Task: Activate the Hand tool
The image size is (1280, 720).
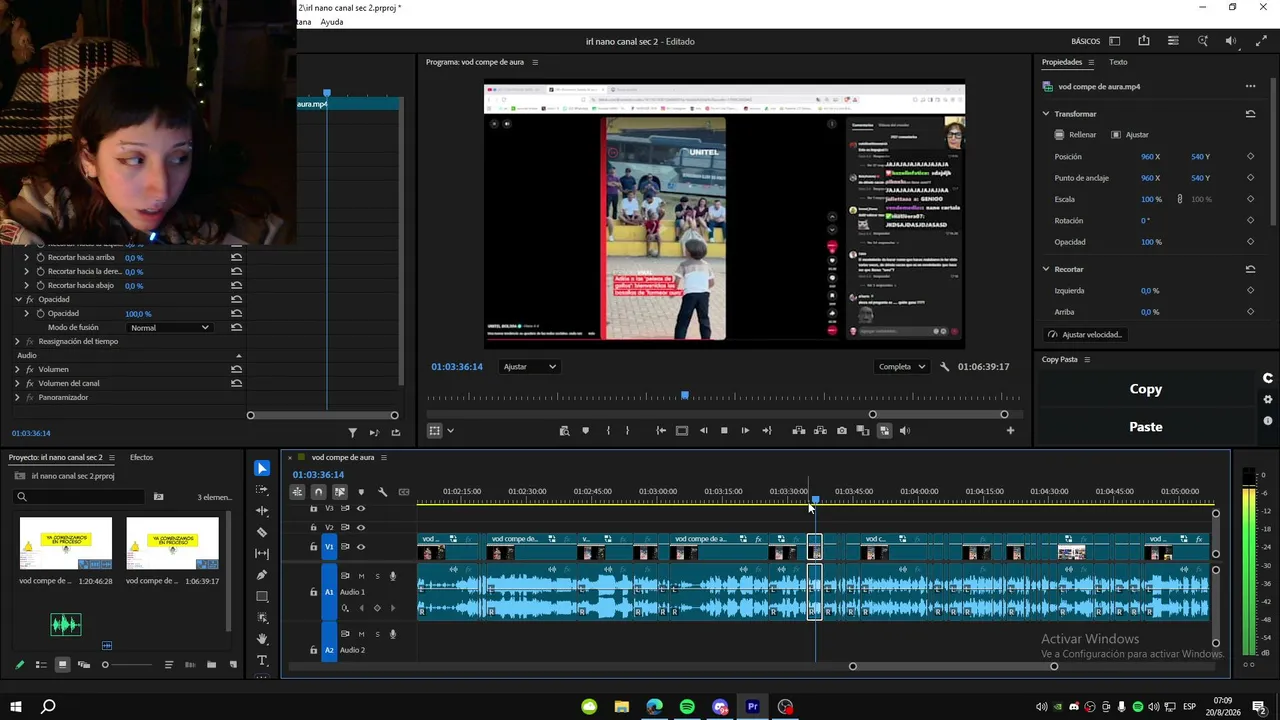Action: click(262, 639)
